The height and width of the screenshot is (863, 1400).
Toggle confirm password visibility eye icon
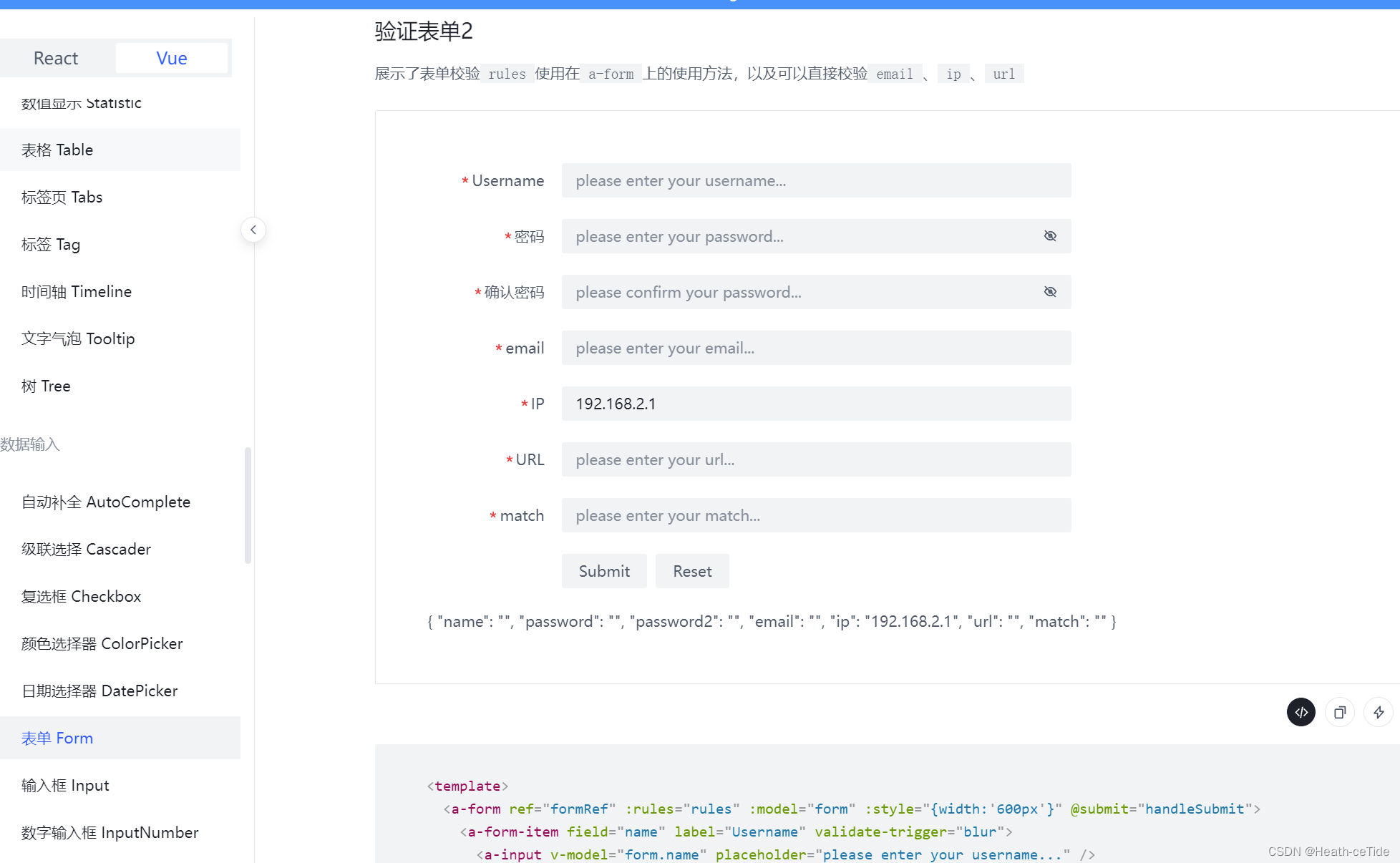tap(1050, 292)
